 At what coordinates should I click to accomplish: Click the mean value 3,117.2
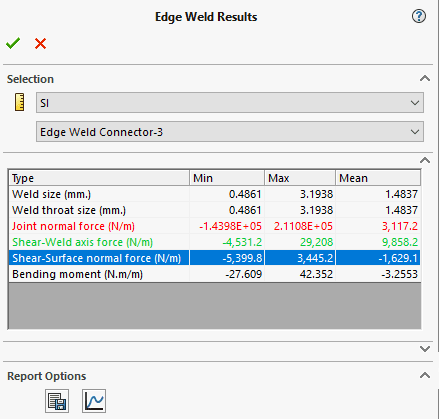pos(400,226)
